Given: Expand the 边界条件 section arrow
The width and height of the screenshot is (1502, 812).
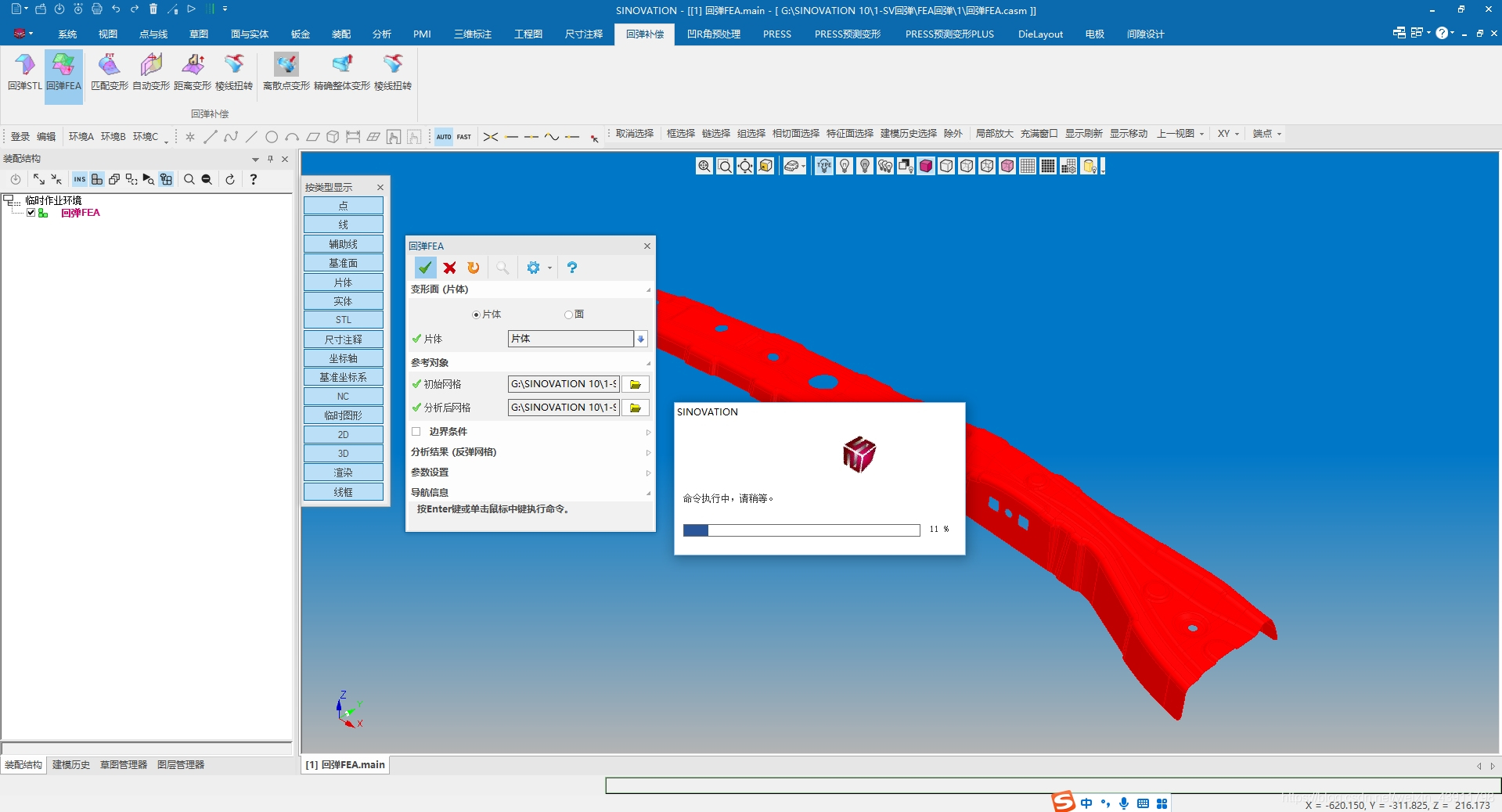Looking at the screenshot, I should point(648,432).
